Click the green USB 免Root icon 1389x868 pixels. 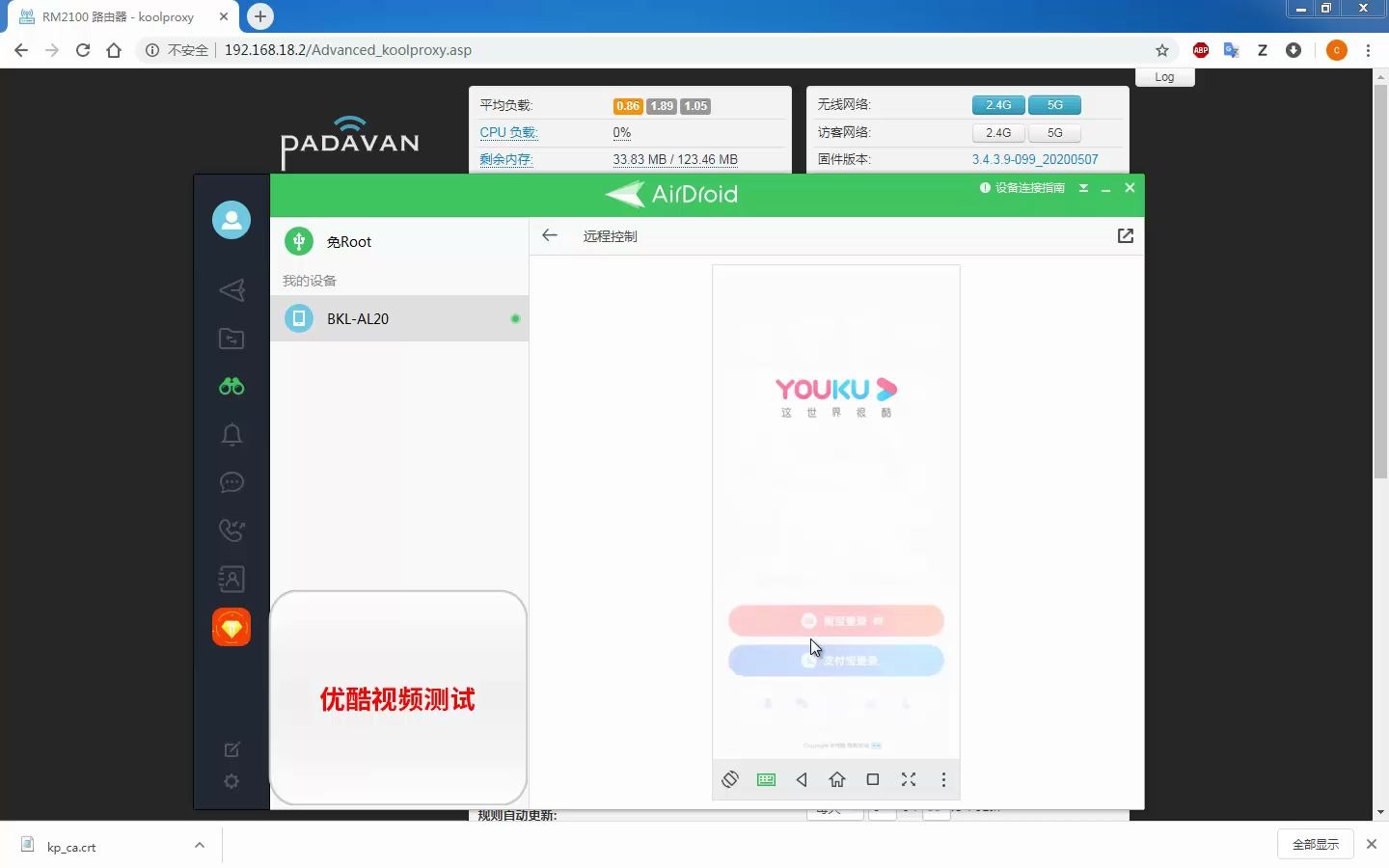click(x=299, y=241)
